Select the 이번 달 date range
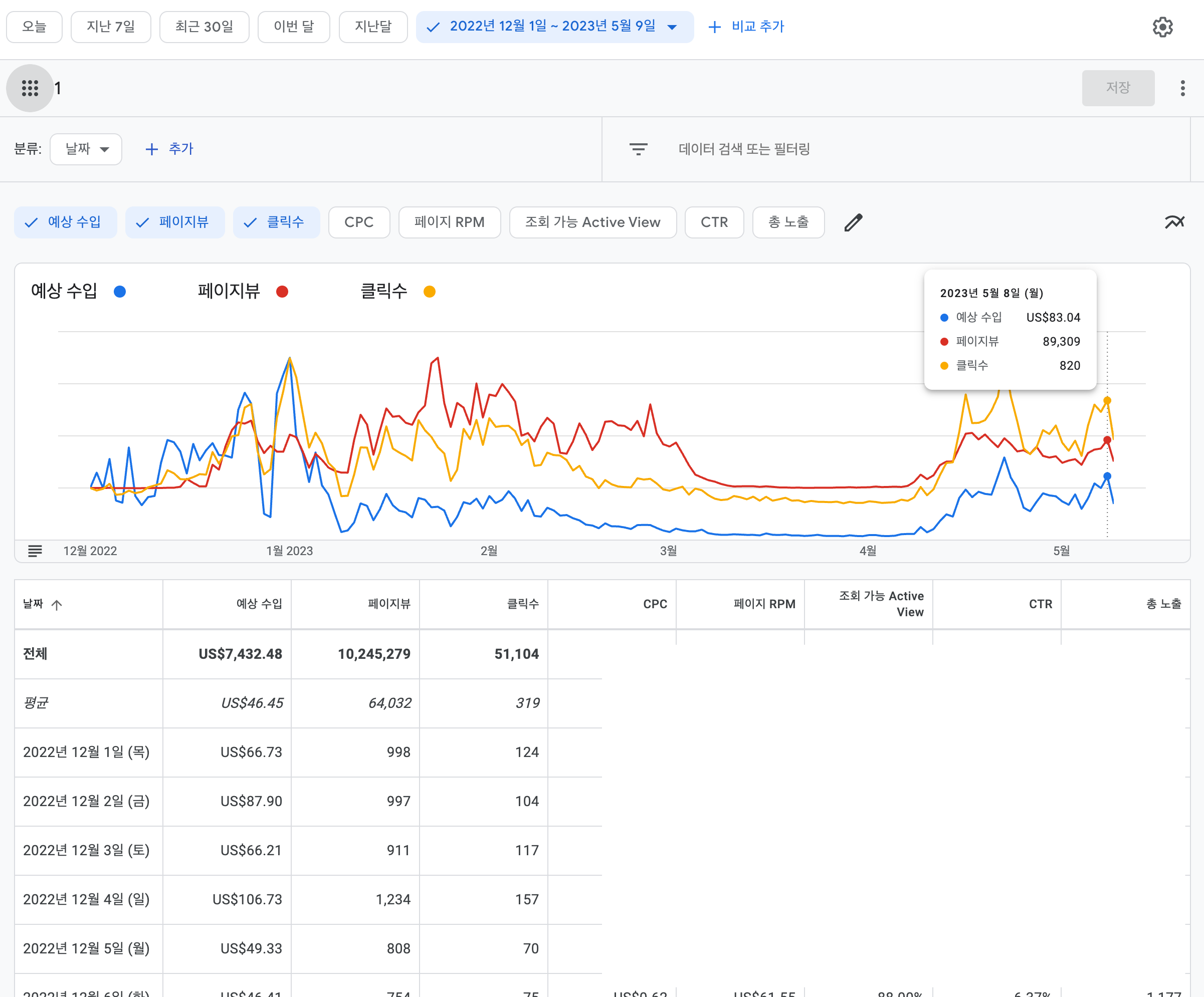Image resolution: width=1204 pixels, height=997 pixels. tap(294, 27)
